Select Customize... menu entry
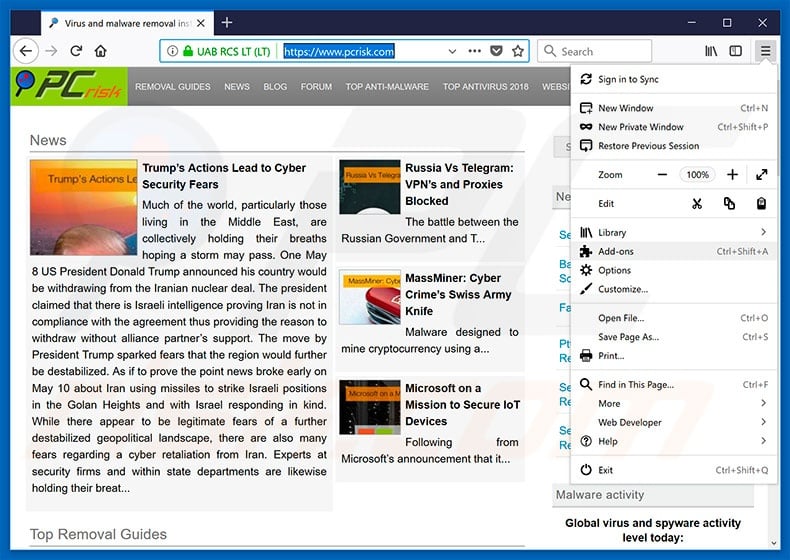This screenshot has height=560, width=790. click(674, 289)
